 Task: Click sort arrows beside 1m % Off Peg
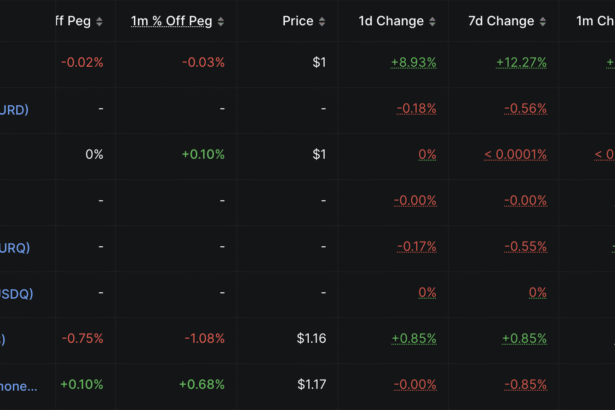[221, 22]
